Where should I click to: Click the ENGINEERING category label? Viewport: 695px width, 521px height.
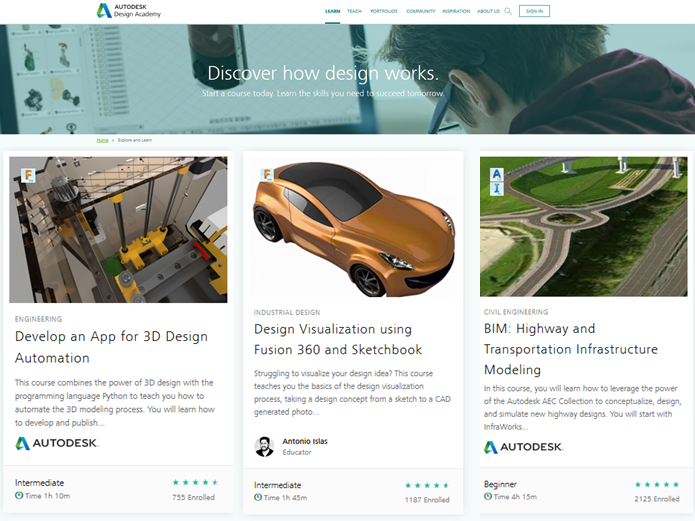[x=39, y=319]
